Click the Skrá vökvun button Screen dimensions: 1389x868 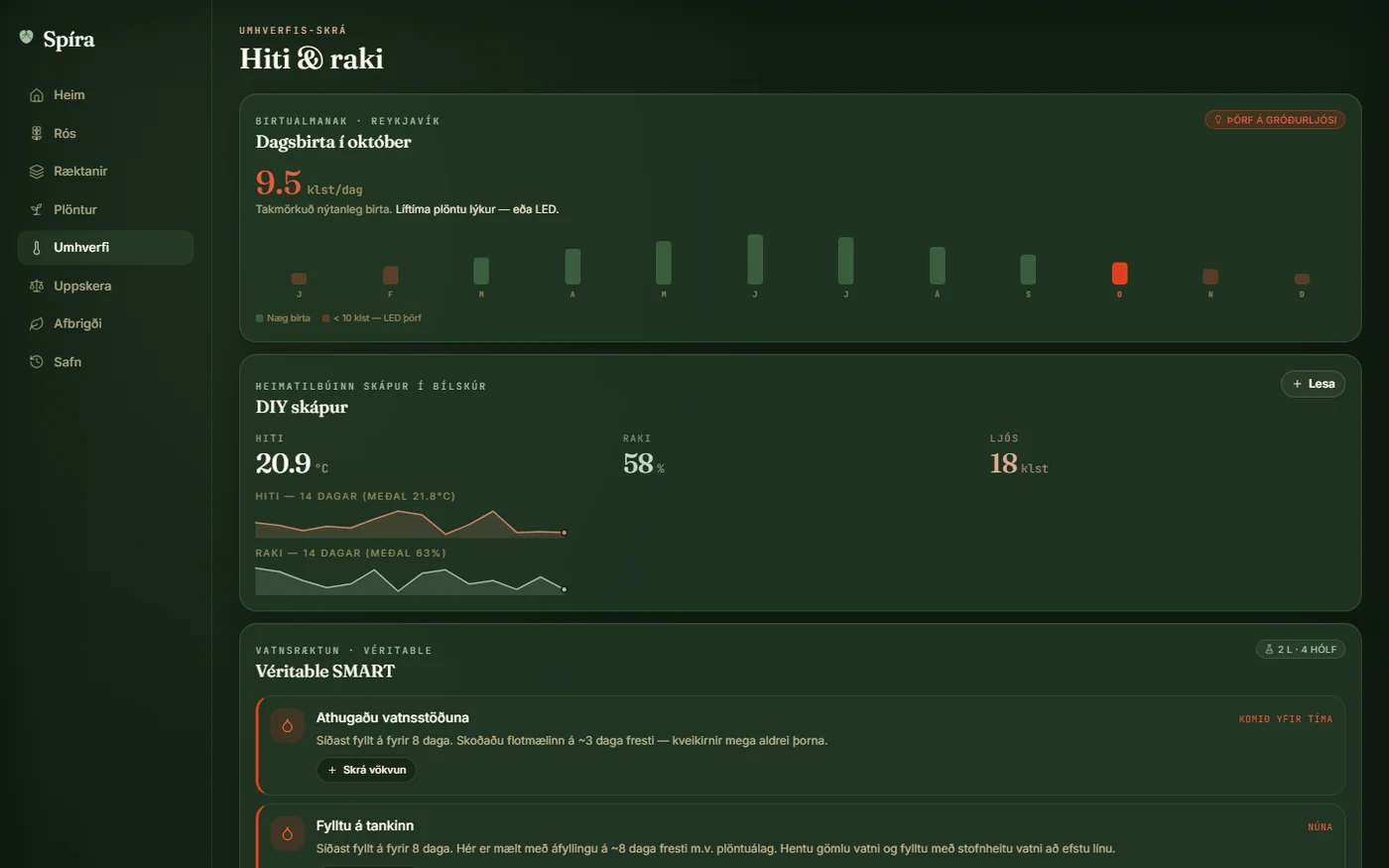click(x=366, y=770)
